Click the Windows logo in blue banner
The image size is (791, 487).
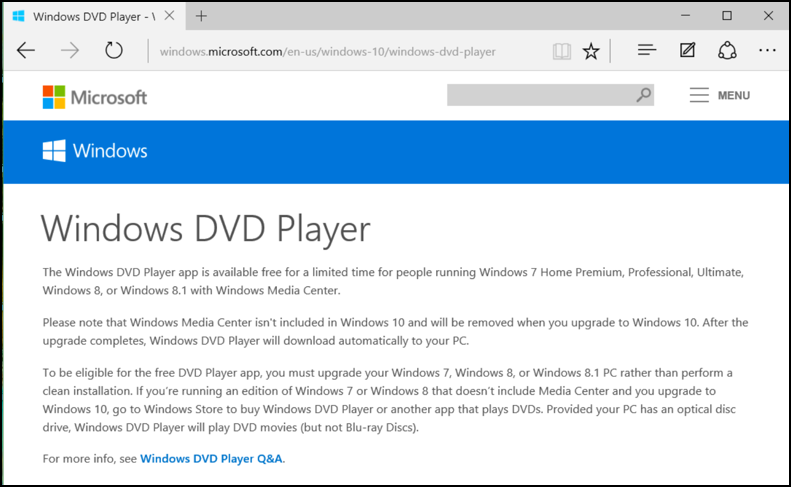click(95, 151)
